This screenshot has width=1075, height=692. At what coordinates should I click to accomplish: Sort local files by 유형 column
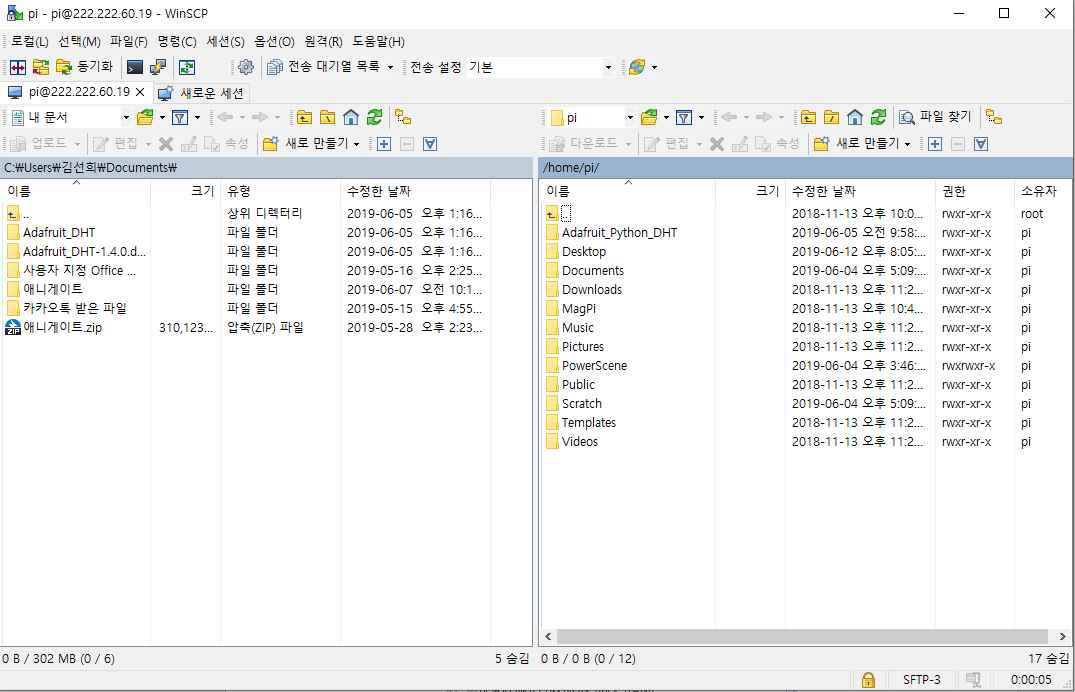click(280, 191)
